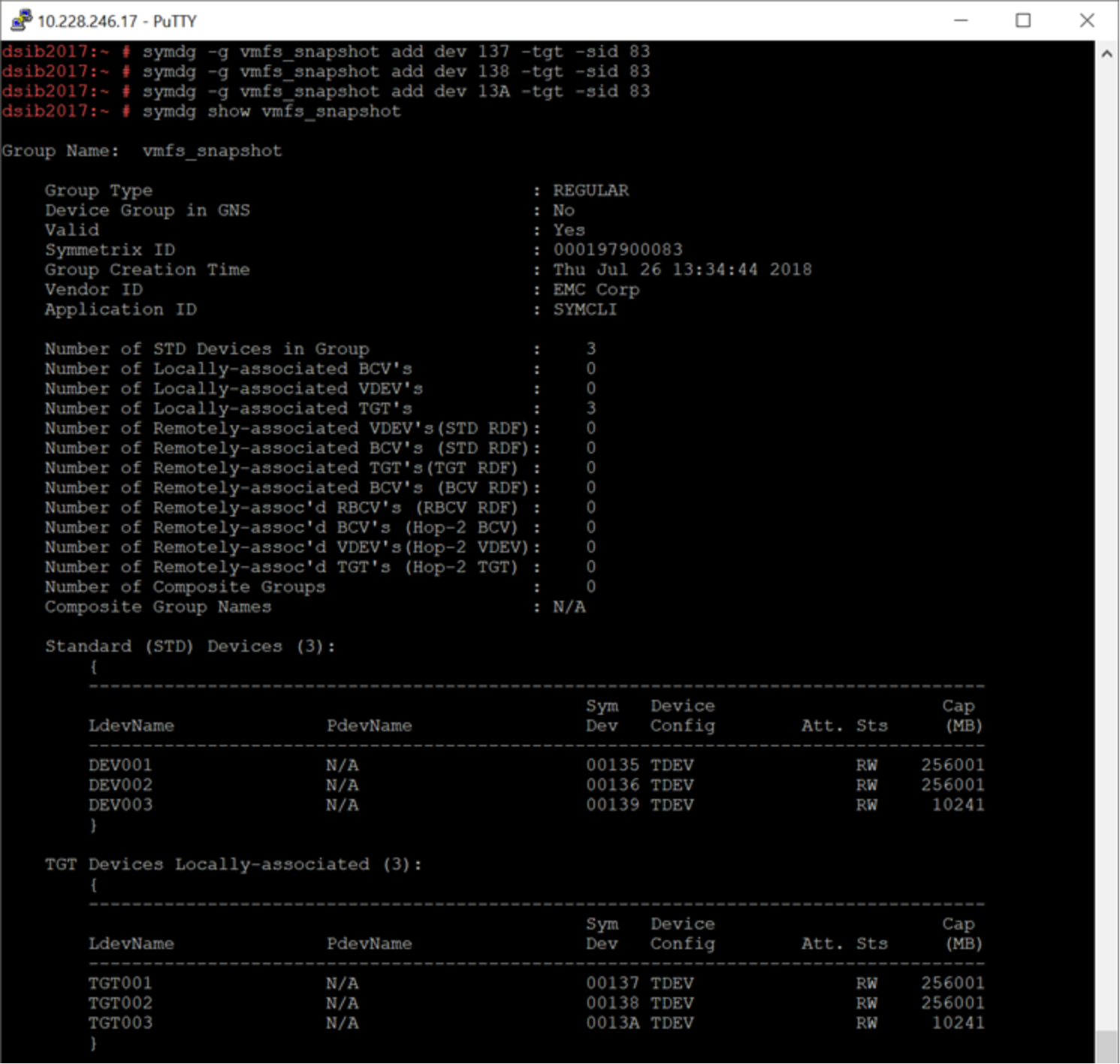Image resolution: width=1120 pixels, height=1064 pixels.
Task: Click the creation time 'Thu Jul 26 13:34:44 2018'
Action: coord(682,270)
